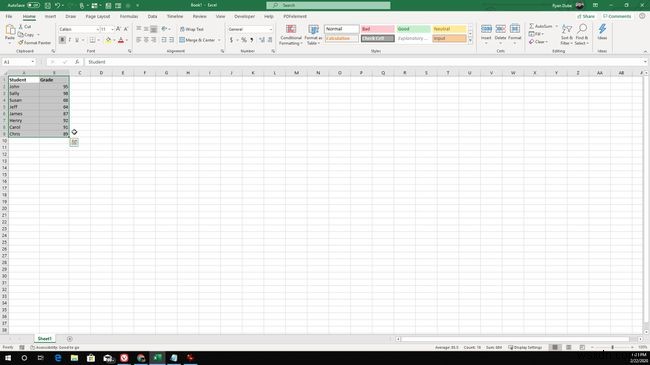Click the Borders icon

(x=92, y=40)
